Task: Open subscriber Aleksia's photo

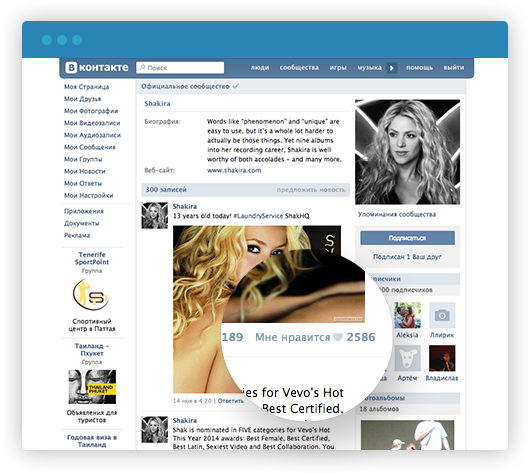Action: pyautogui.click(x=407, y=315)
